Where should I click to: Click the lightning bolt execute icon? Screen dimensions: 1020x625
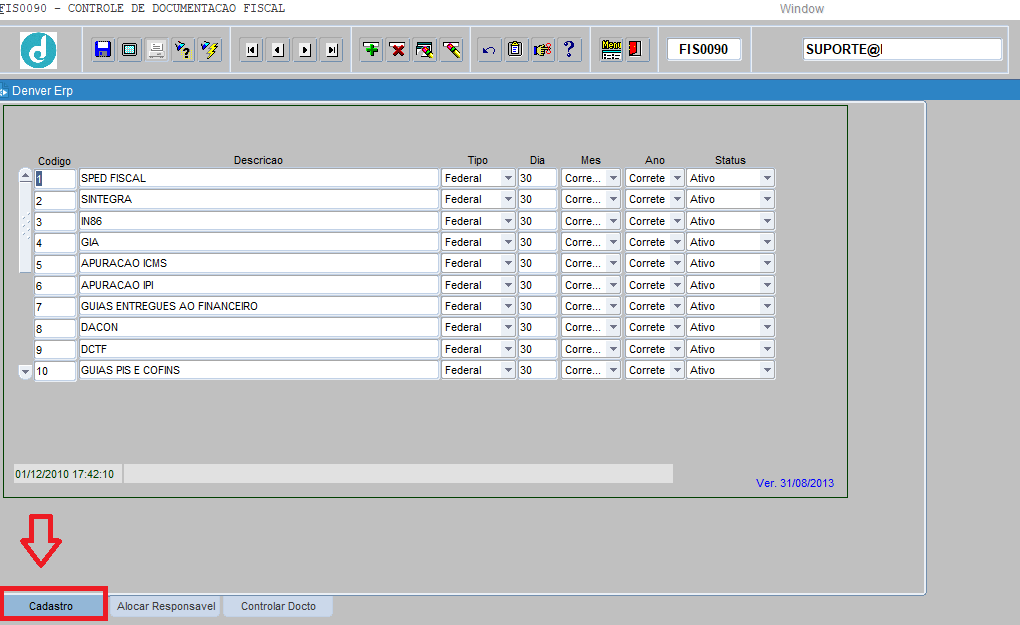[207, 49]
